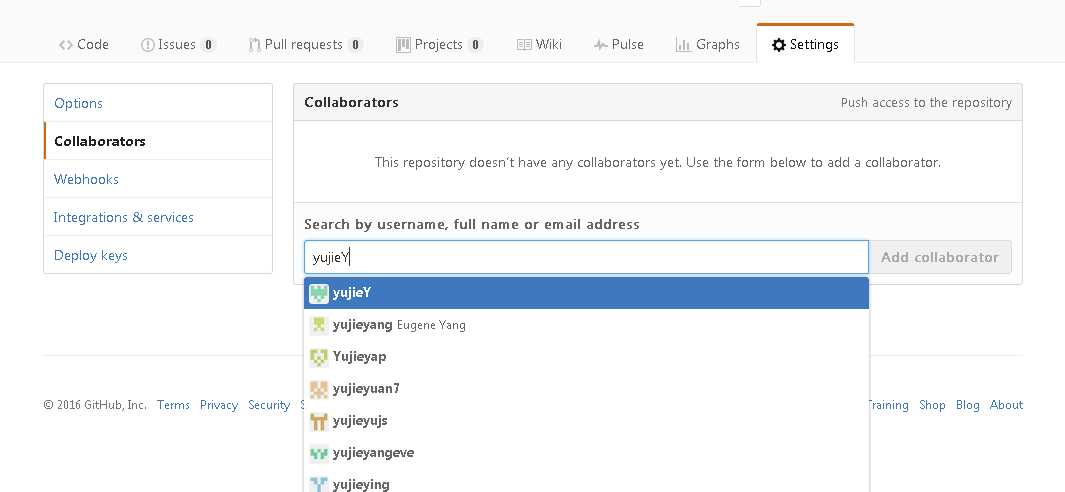Viewport: 1065px width, 492px height.
Task: Open the About footer link
Action: [x=1006, y=404]
